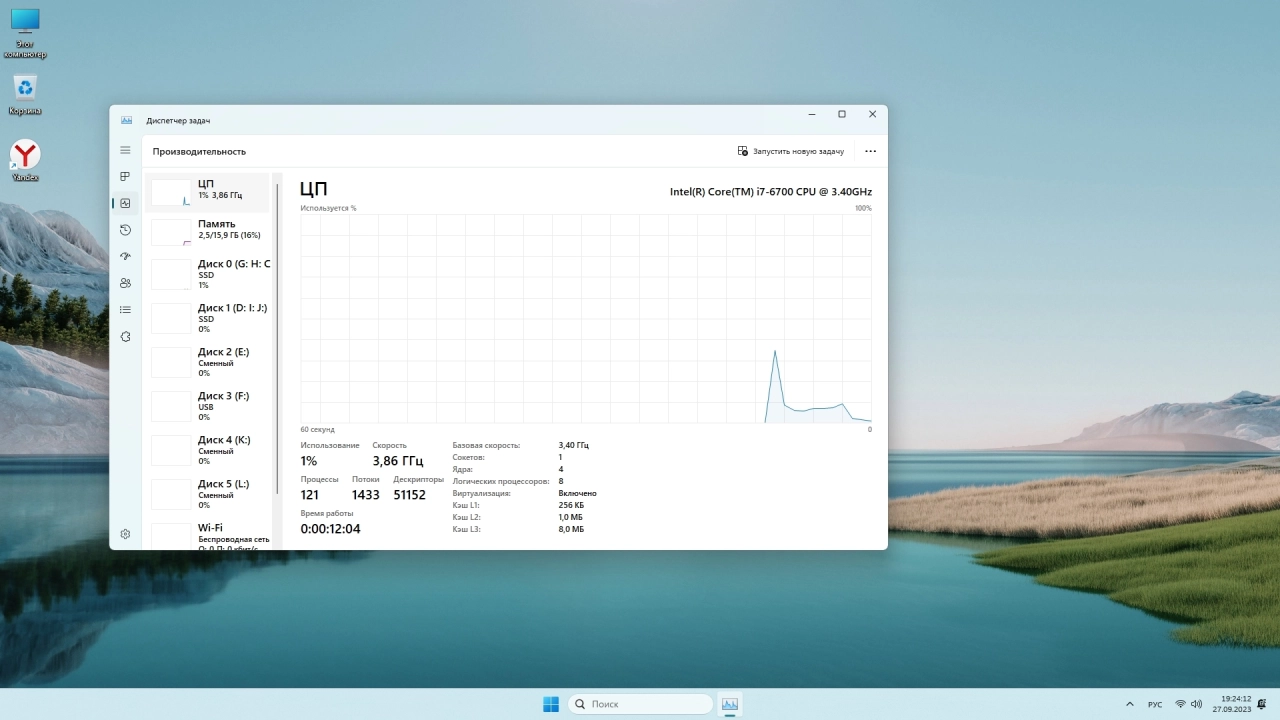The height and width of the screenshot is (720, 1280).
Task: Click the Кэш L3 value 8,0 МБ
Action: tap(571, 529)
